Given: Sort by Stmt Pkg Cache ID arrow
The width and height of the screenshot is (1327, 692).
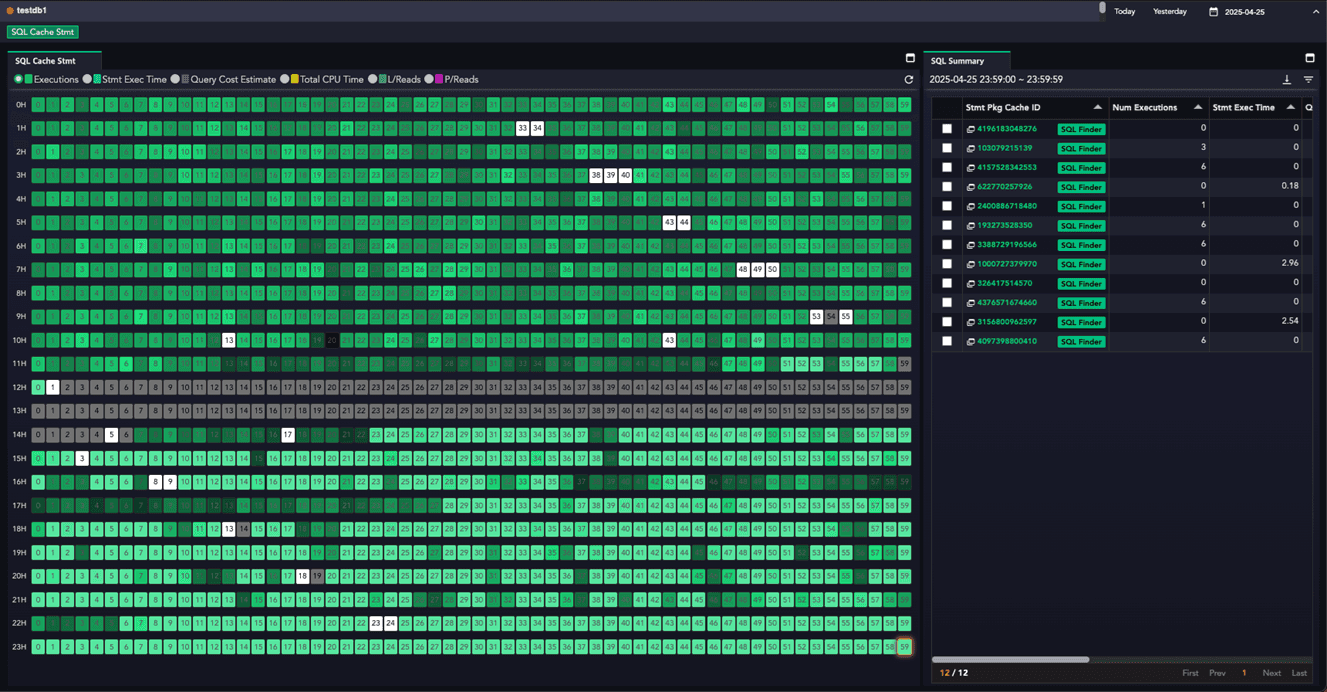Looking at the screenshot, I should pyautogui.click(x=1097, y=107).
